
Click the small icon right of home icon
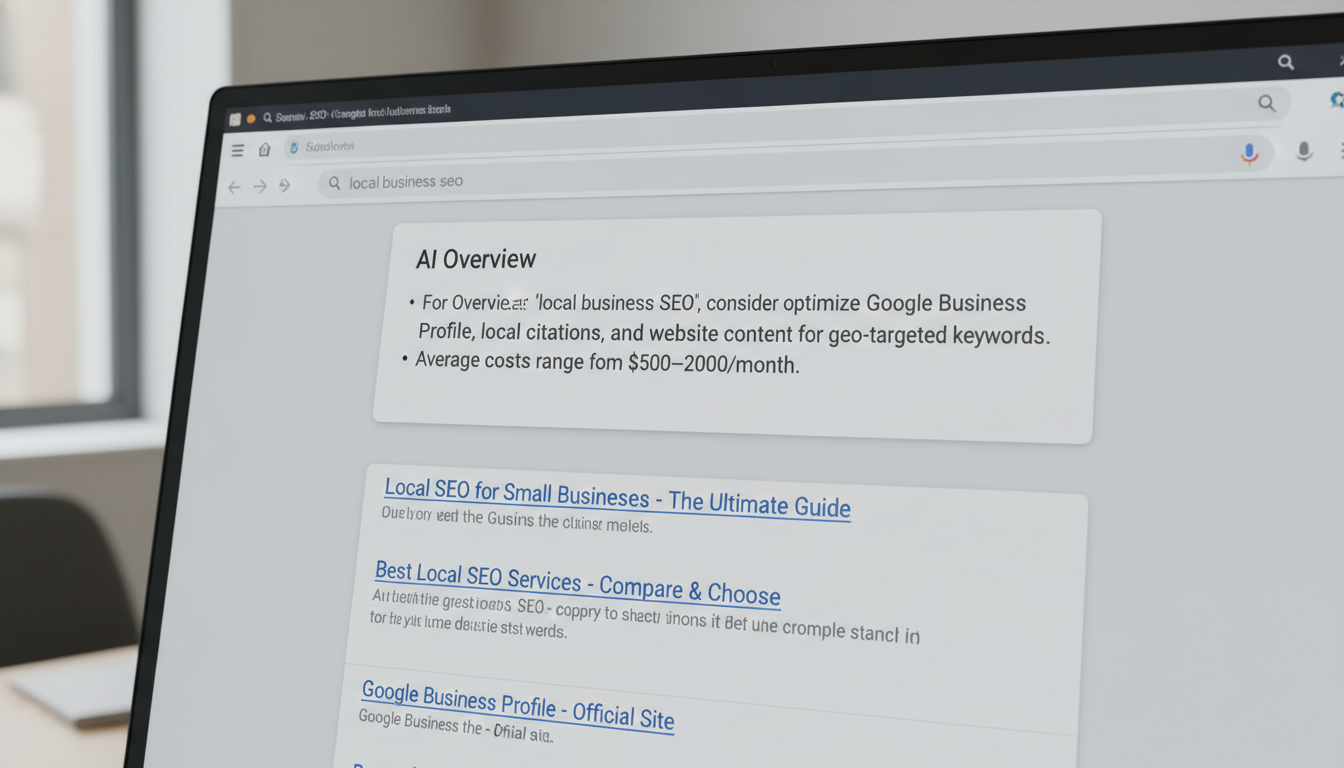293,148
